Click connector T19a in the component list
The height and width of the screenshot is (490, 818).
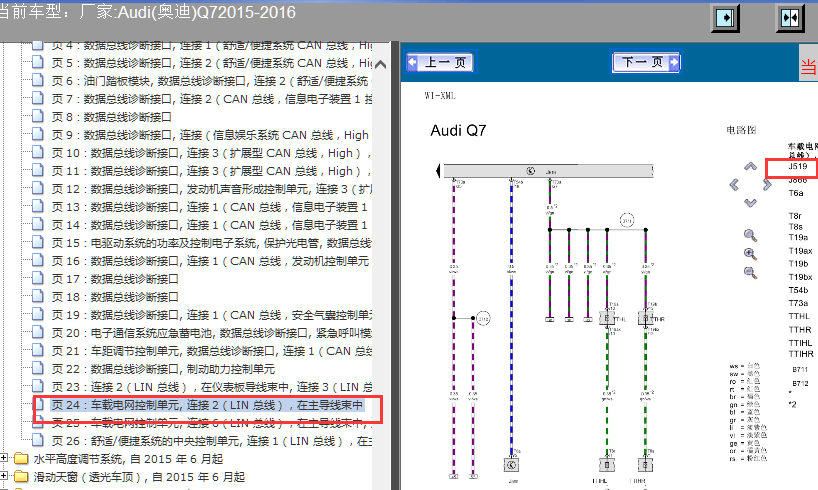(798, 237)
